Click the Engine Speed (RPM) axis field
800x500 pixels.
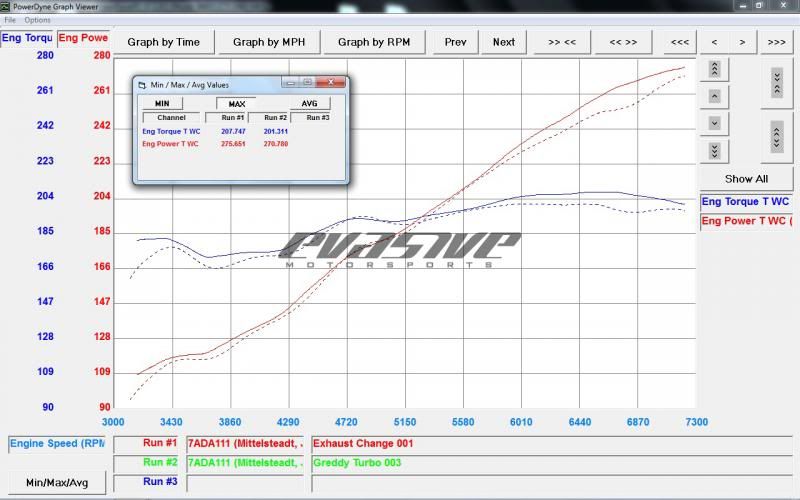[x=57, y=444]
